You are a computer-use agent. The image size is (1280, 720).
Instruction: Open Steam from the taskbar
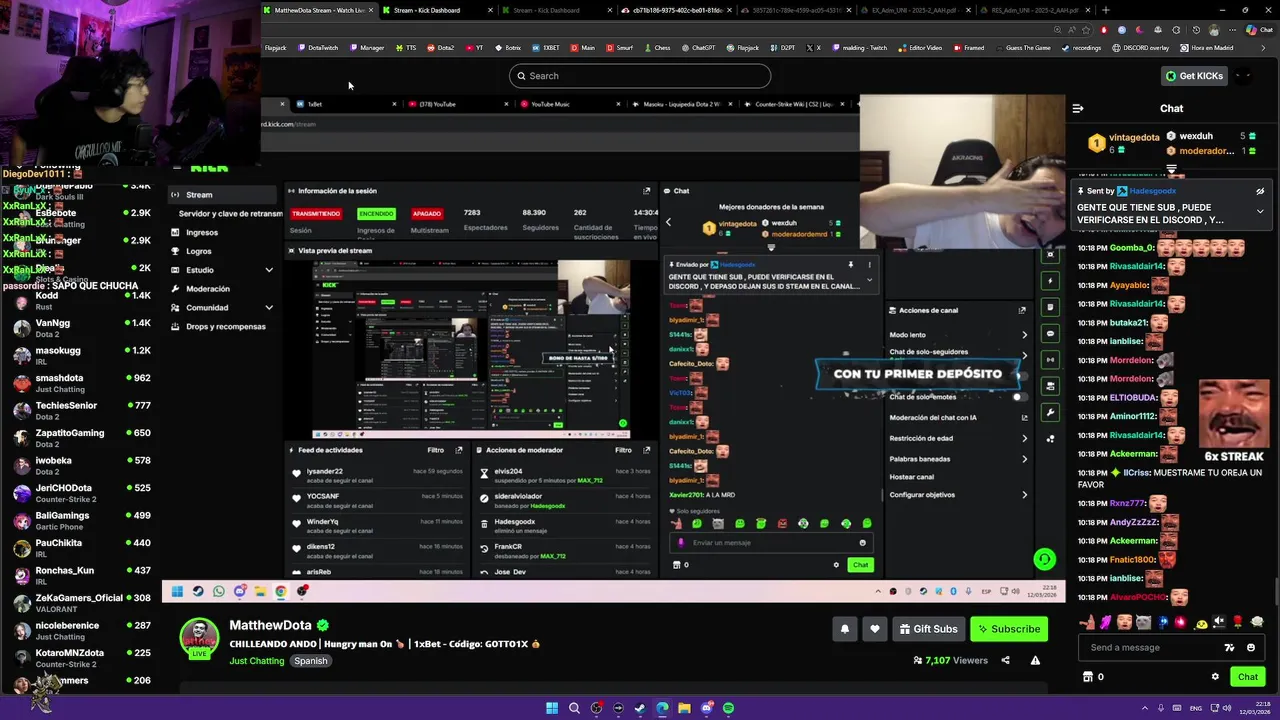click(x=640, y=708)
